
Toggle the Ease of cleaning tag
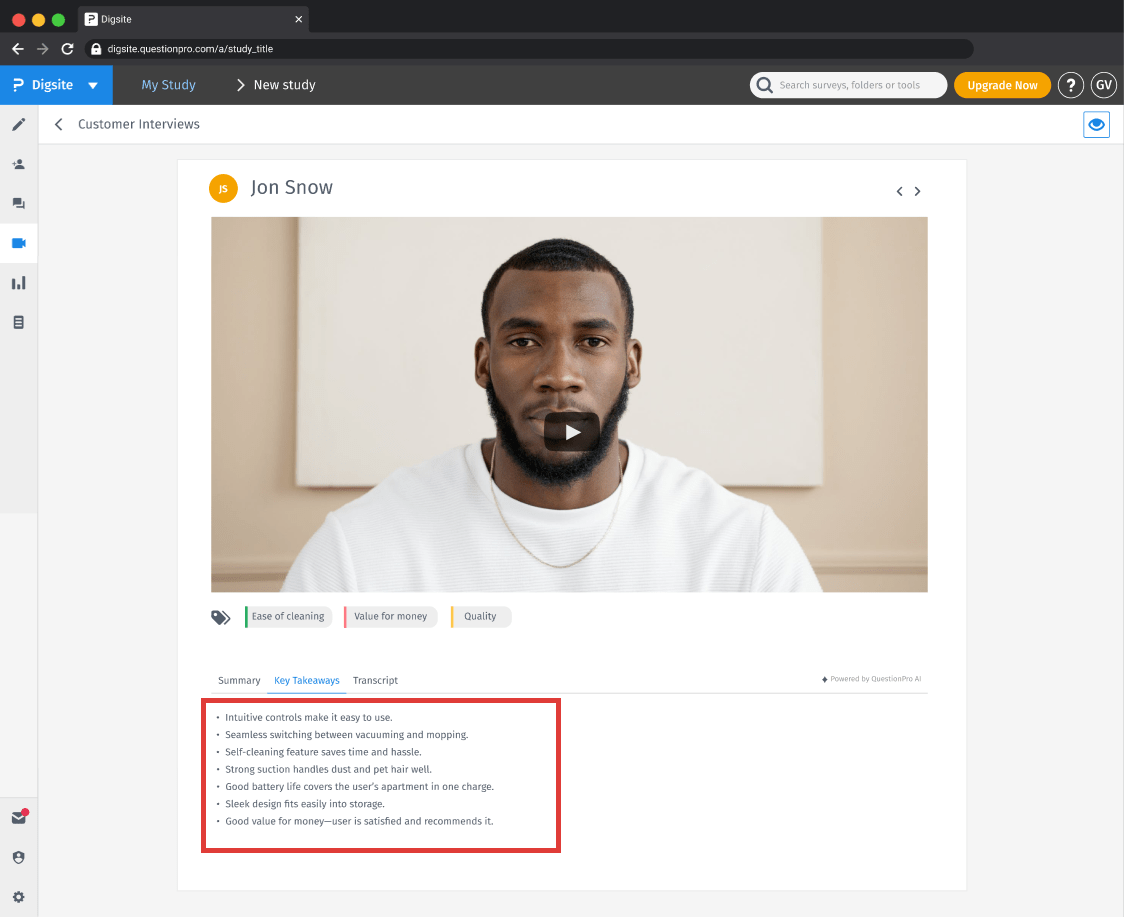coord(288,617)
